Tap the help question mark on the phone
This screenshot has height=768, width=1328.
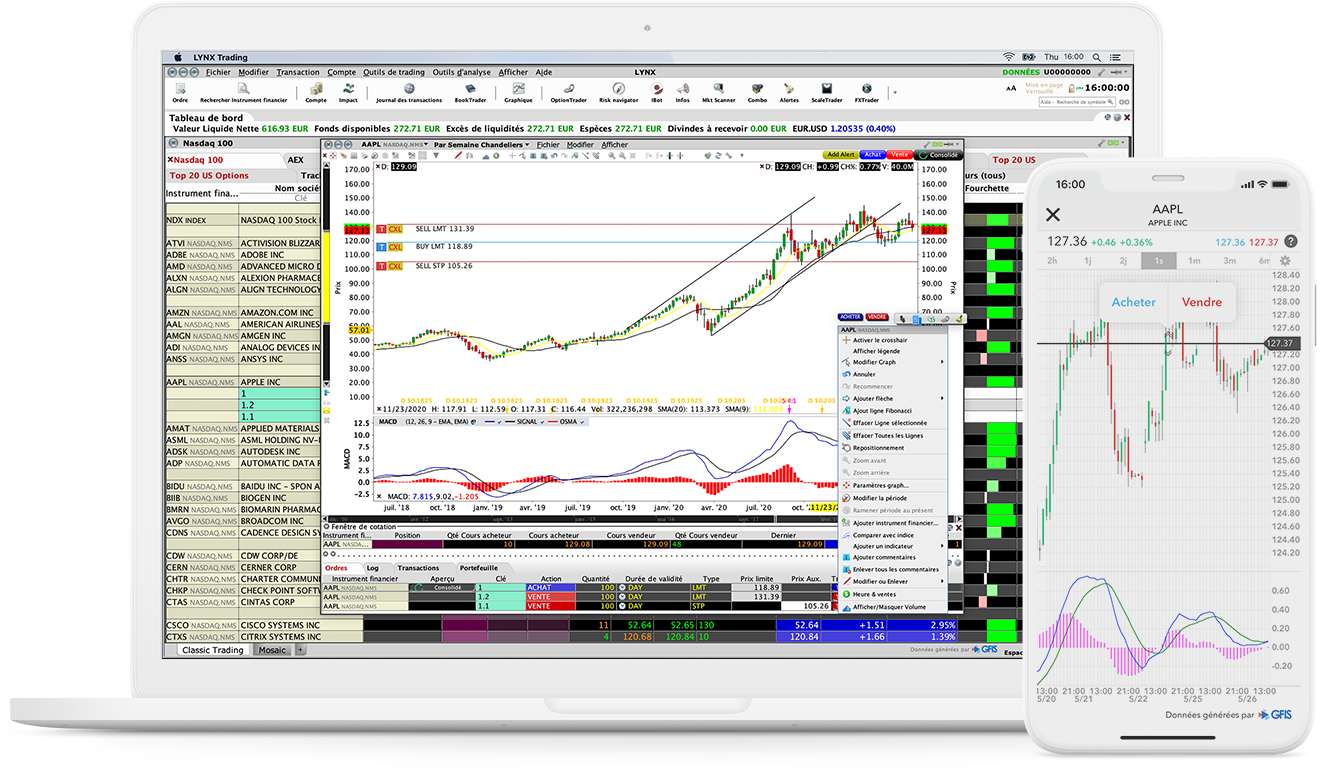[x=1291, y=242]
